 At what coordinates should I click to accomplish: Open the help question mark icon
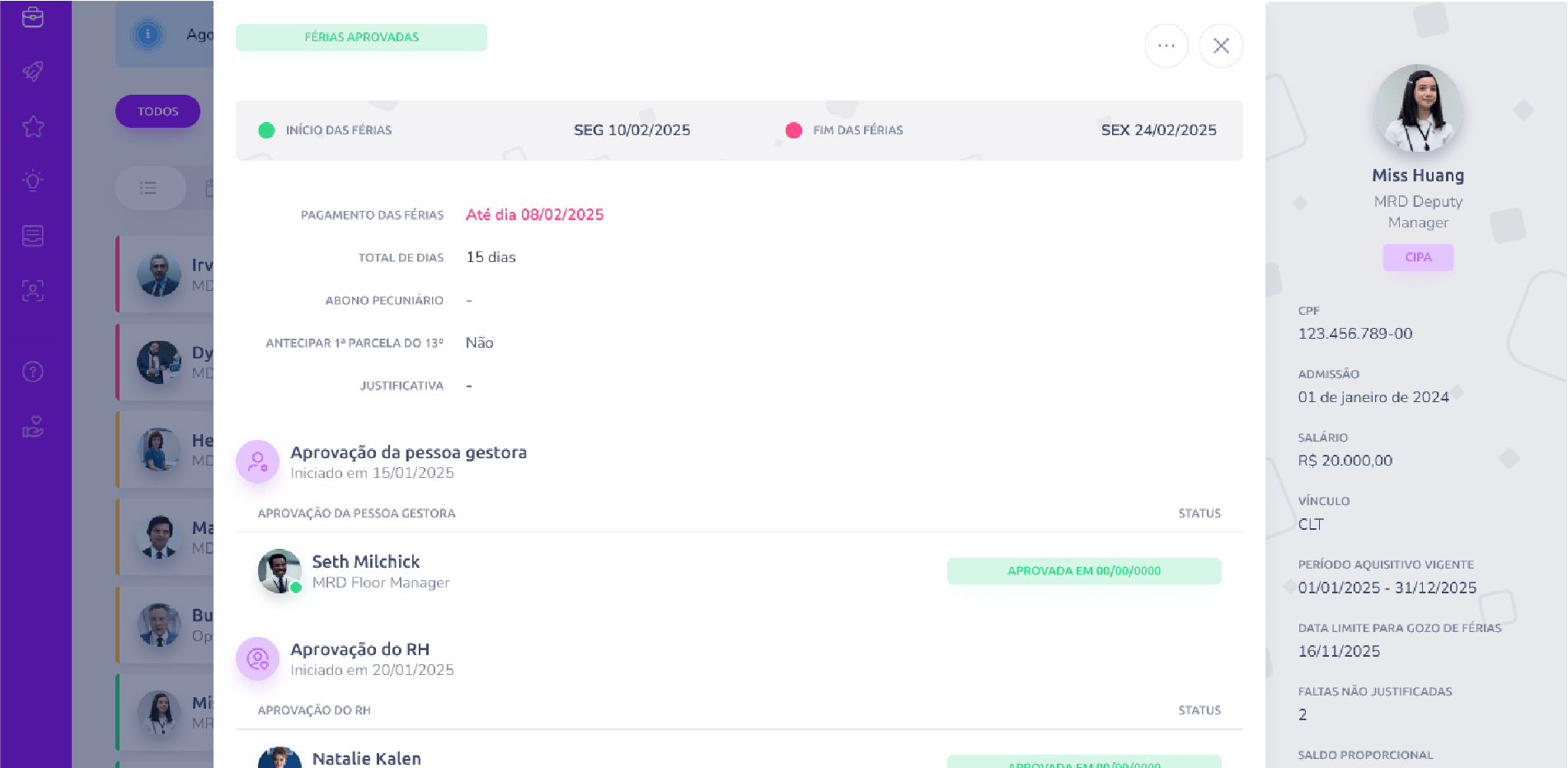(x=33, y=372)
